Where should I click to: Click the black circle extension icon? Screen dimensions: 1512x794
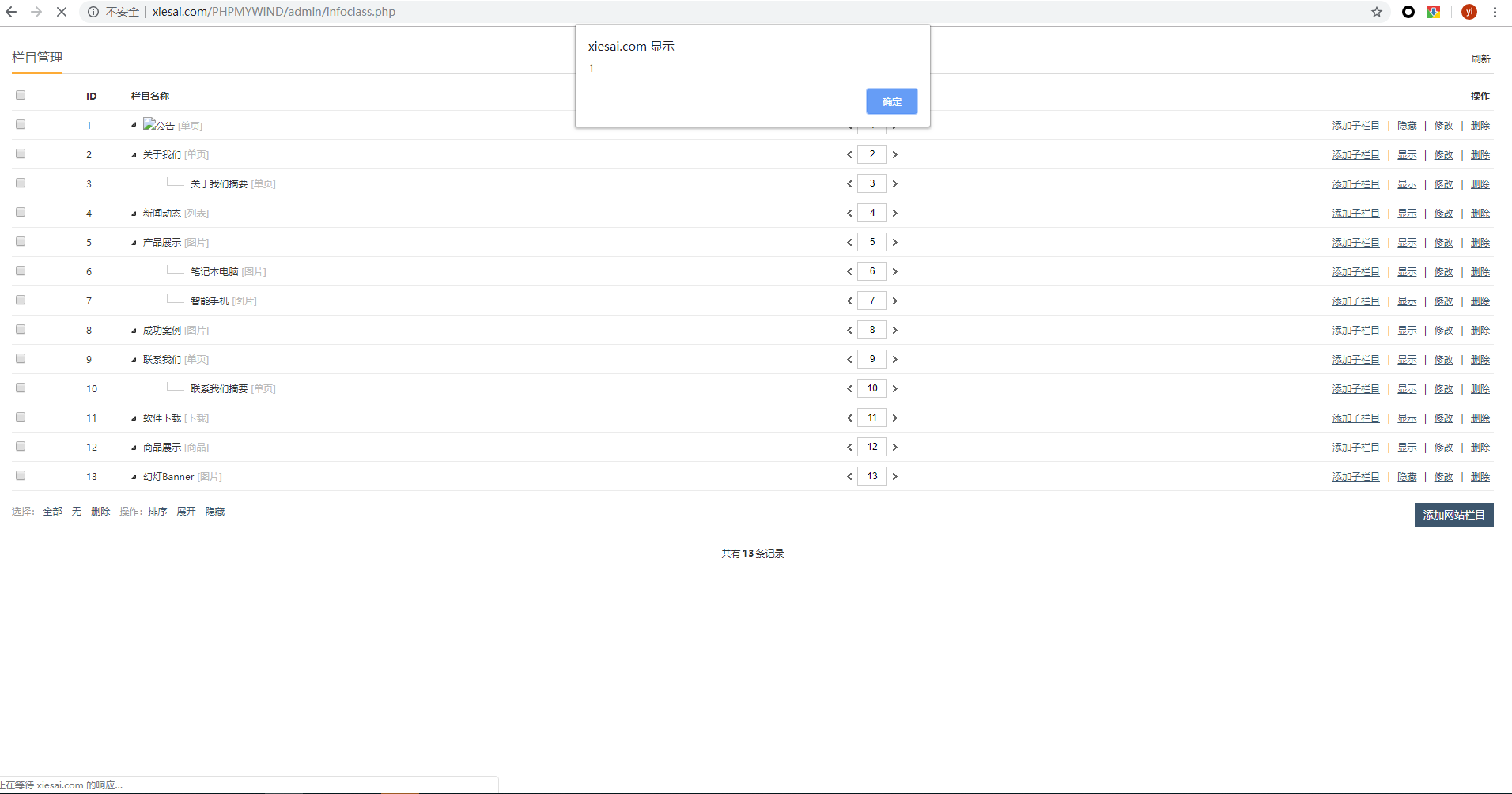tap(1408, 12)
